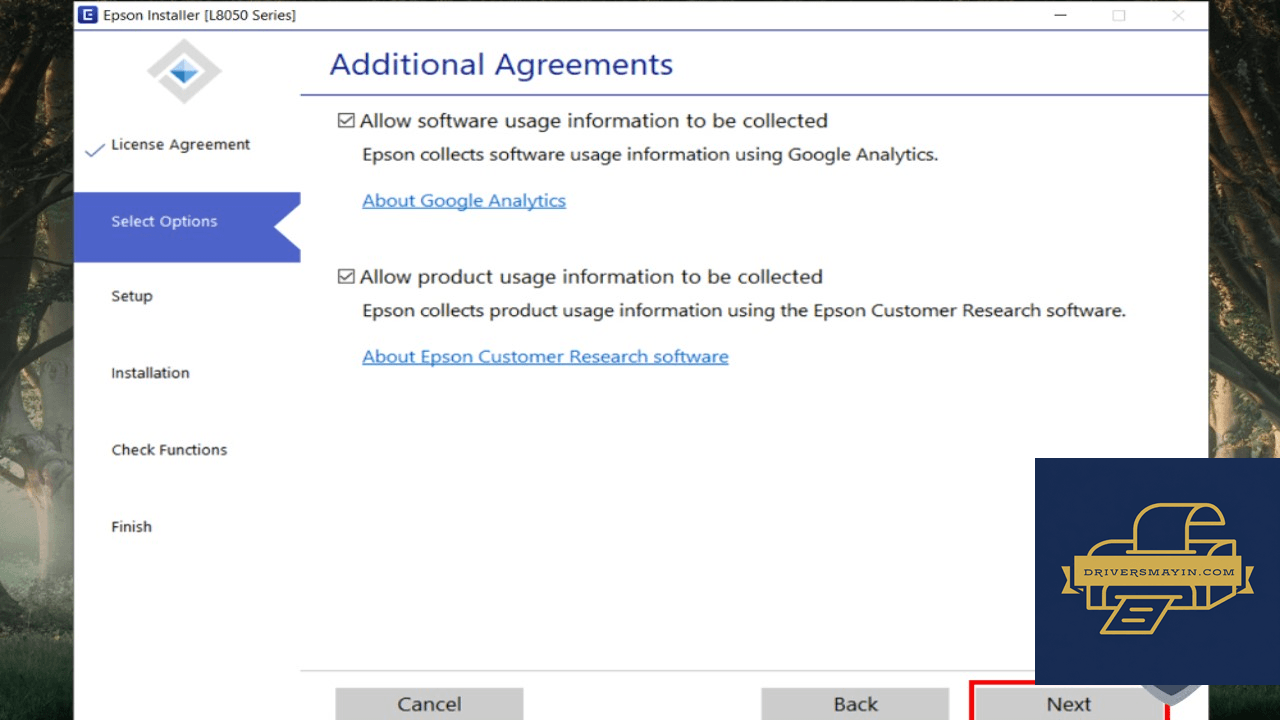The height and width of the screenshot is (720, 1280).
Task: Click the Additional Agreements heading
Action: [x=501, y=65]
